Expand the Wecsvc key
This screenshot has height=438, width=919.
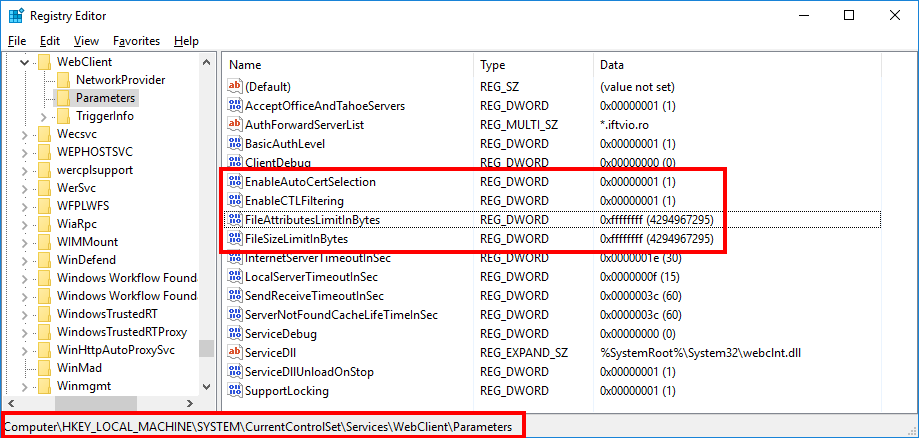point(25,134)
